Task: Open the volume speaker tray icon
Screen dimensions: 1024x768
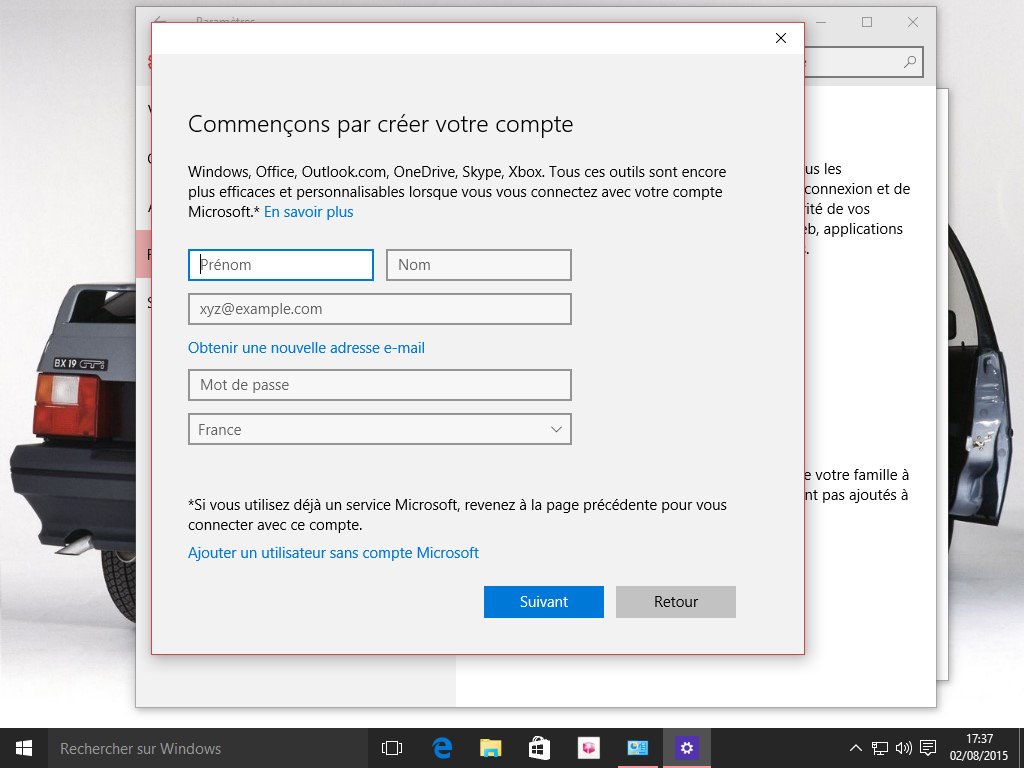Action: pyautogui.click(x=904, y=748)
